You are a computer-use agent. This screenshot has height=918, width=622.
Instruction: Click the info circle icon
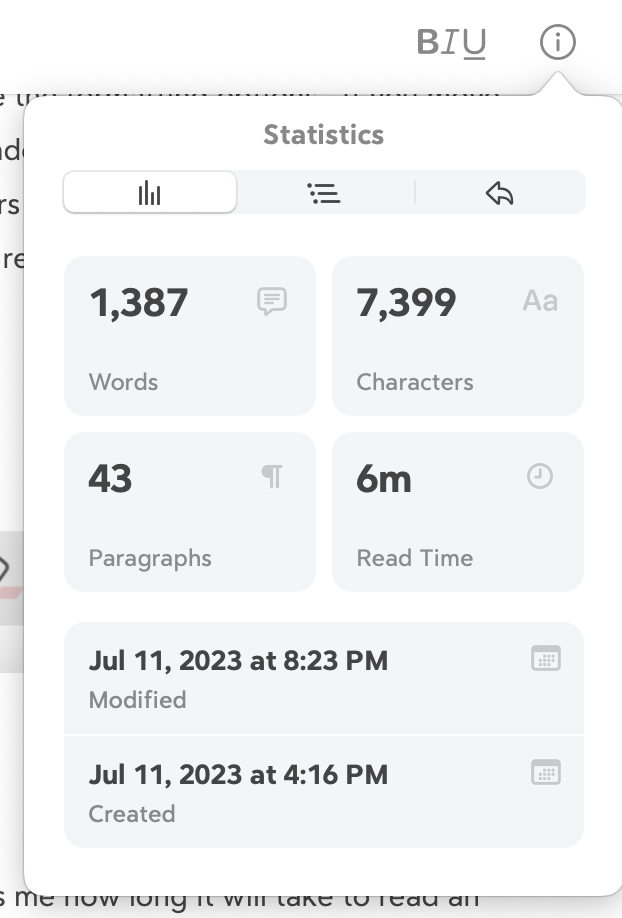[558, 42]
